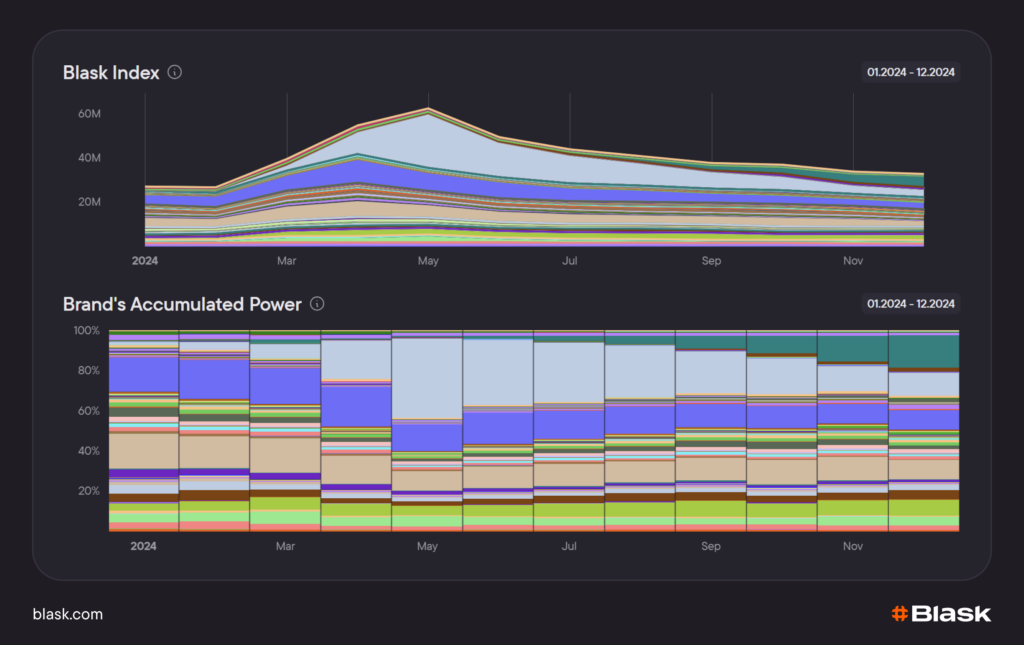This screenshot has width=1024, height=645.
Task: Click the info icon beside Blask Index
Action: [x=174, y=72]
